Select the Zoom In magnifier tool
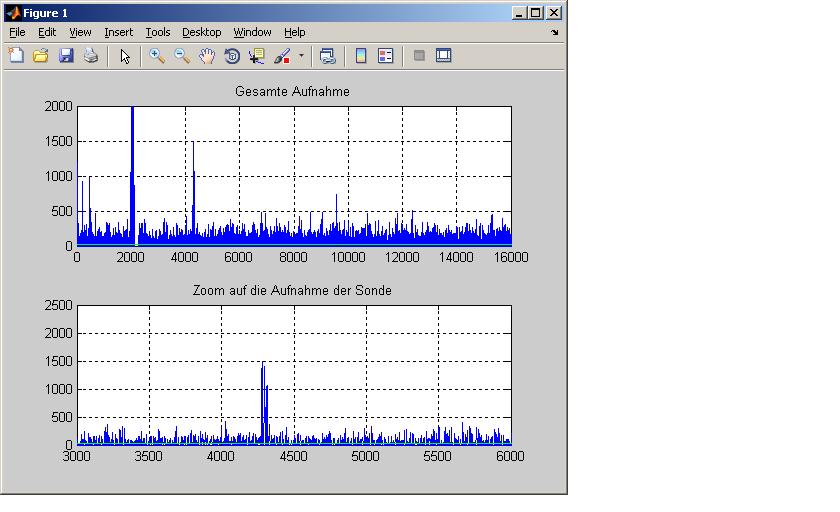This screenshot has height=512, width=840. (x=157, y=56)
